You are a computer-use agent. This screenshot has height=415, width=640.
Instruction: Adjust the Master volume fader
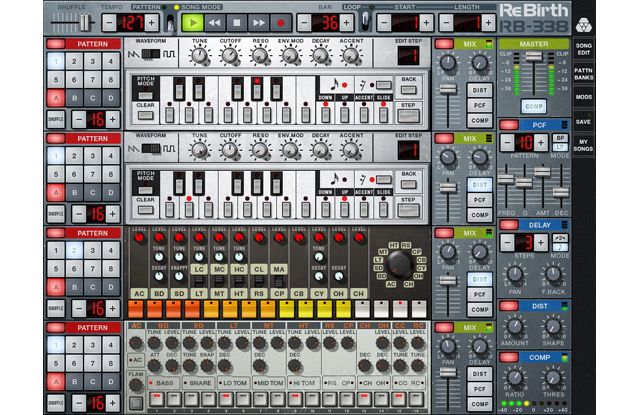point(534,56)
